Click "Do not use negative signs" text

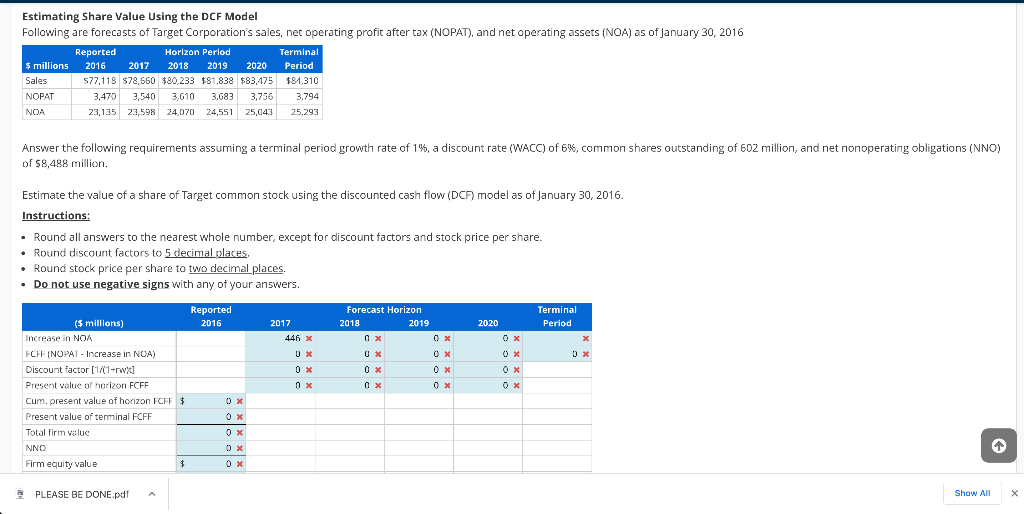pyautogui.click(x=101, y=284)
